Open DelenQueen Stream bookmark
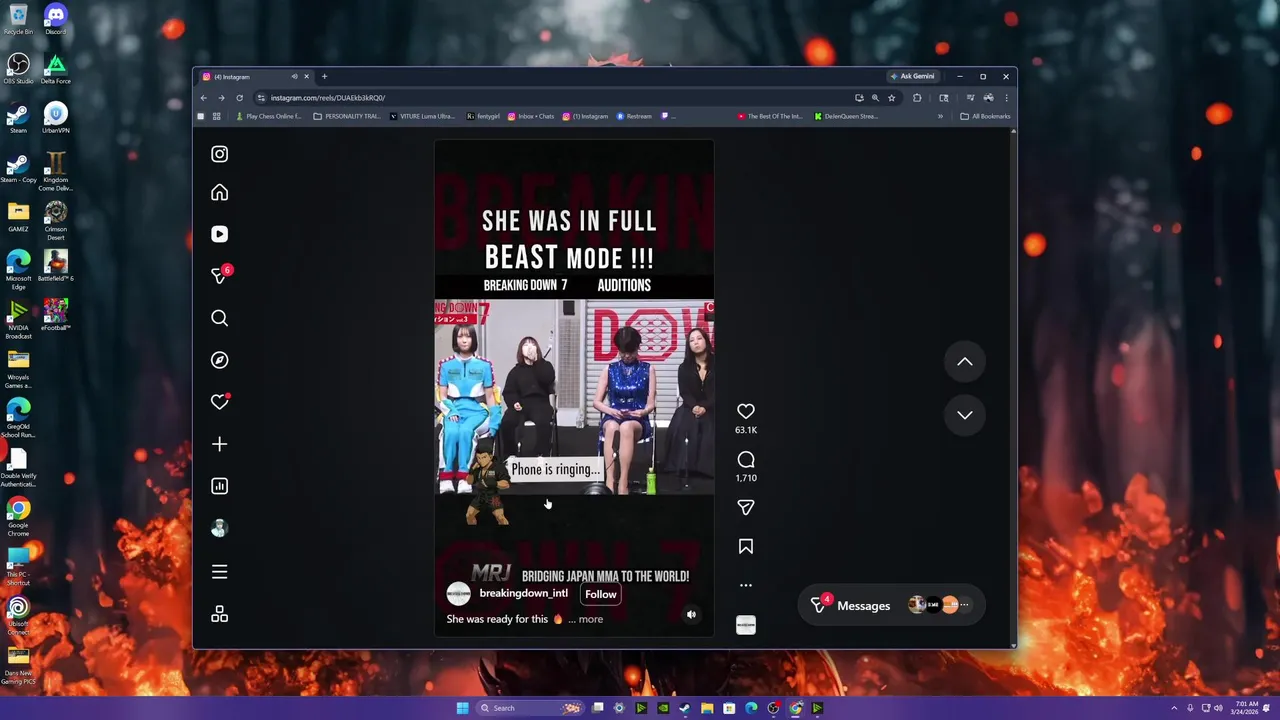Screen dimensions: 1280x720 846,116
